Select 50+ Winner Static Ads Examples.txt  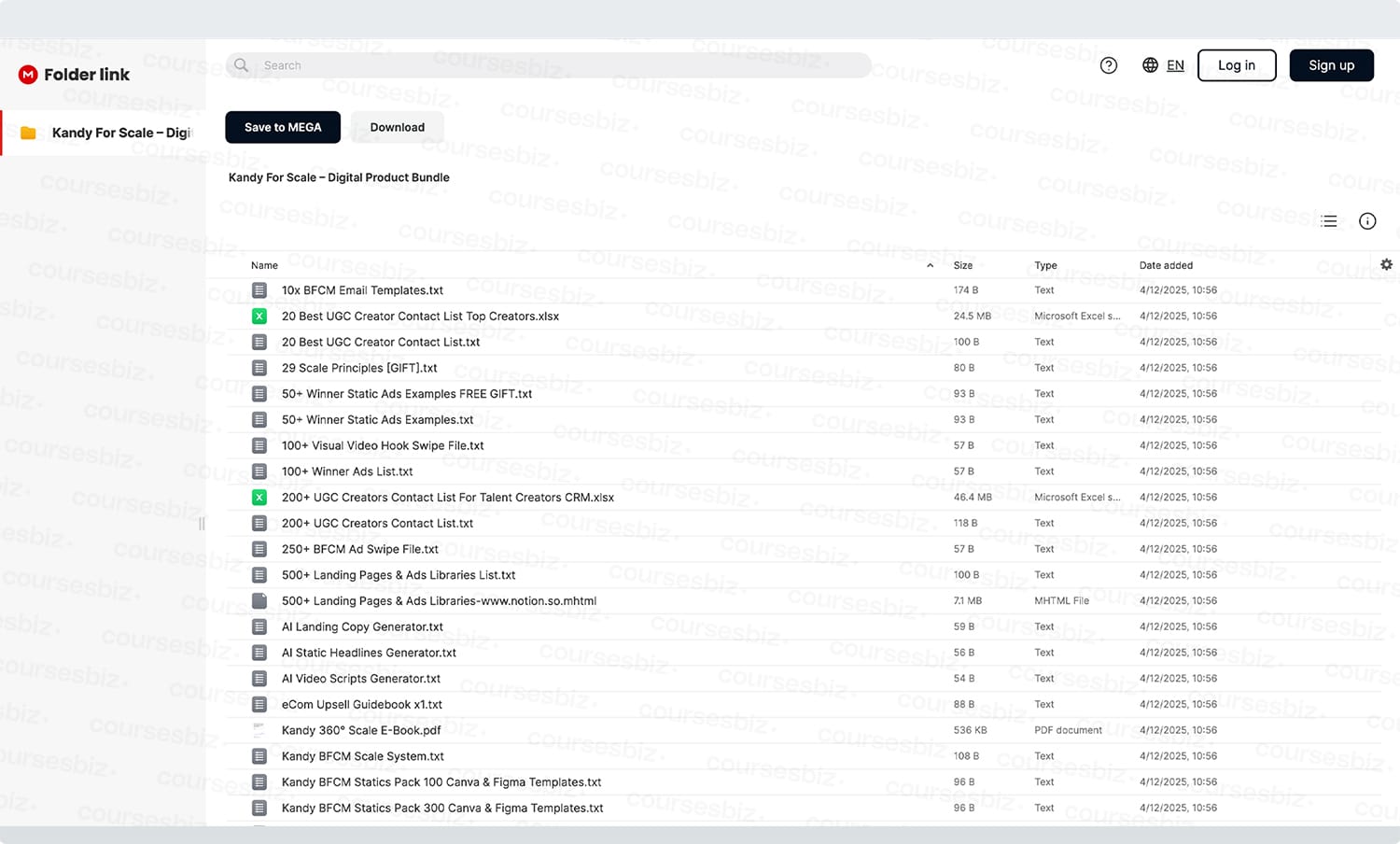(x=377, y=420)
